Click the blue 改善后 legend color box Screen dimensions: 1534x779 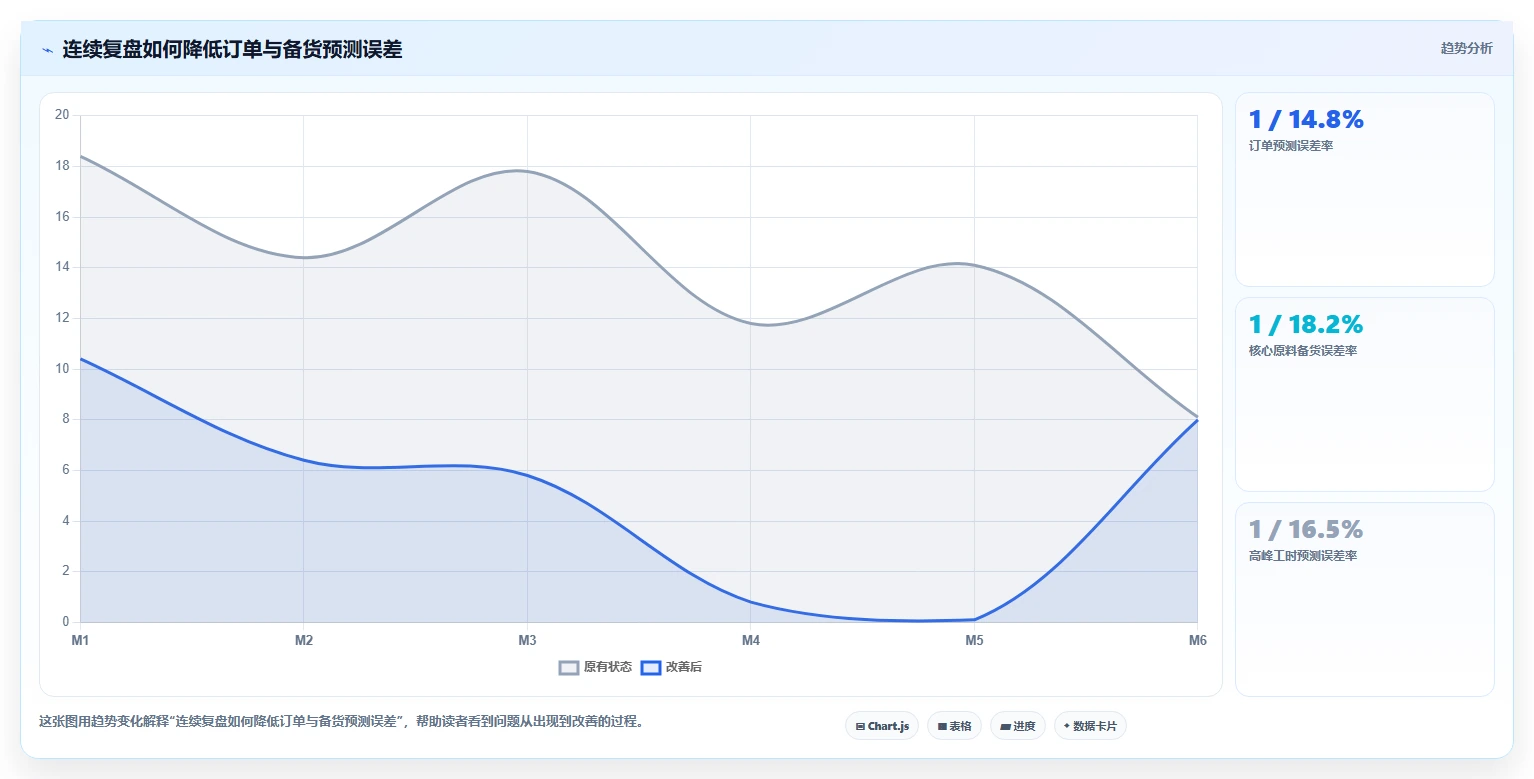tap(651, 668)
